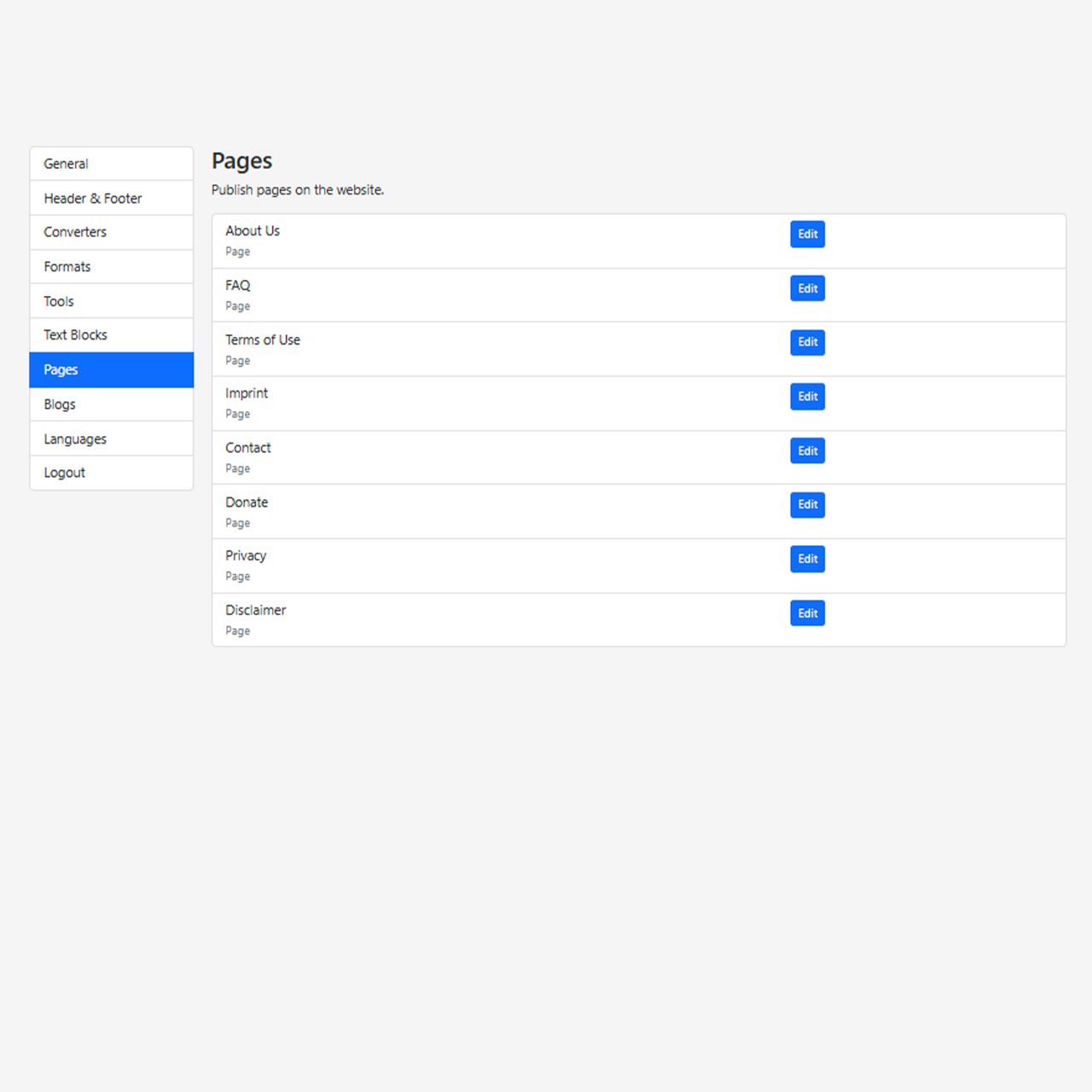Select Header & Footer in sidebar
This screenshot has width=1092, height=1092.
(x=112, y=198)
